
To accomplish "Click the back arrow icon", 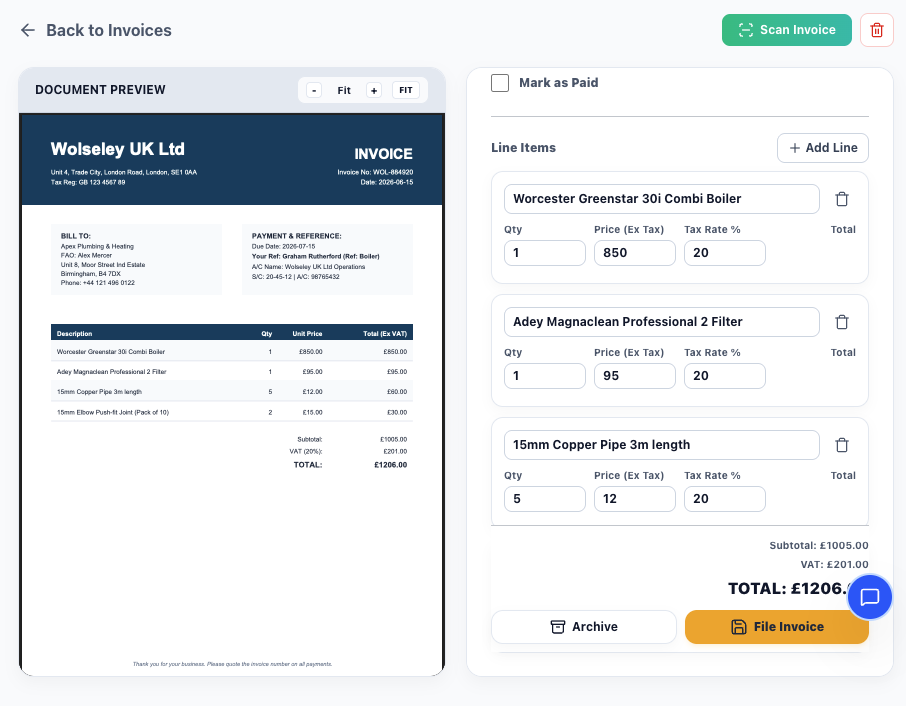I will (x=28, y=30).
